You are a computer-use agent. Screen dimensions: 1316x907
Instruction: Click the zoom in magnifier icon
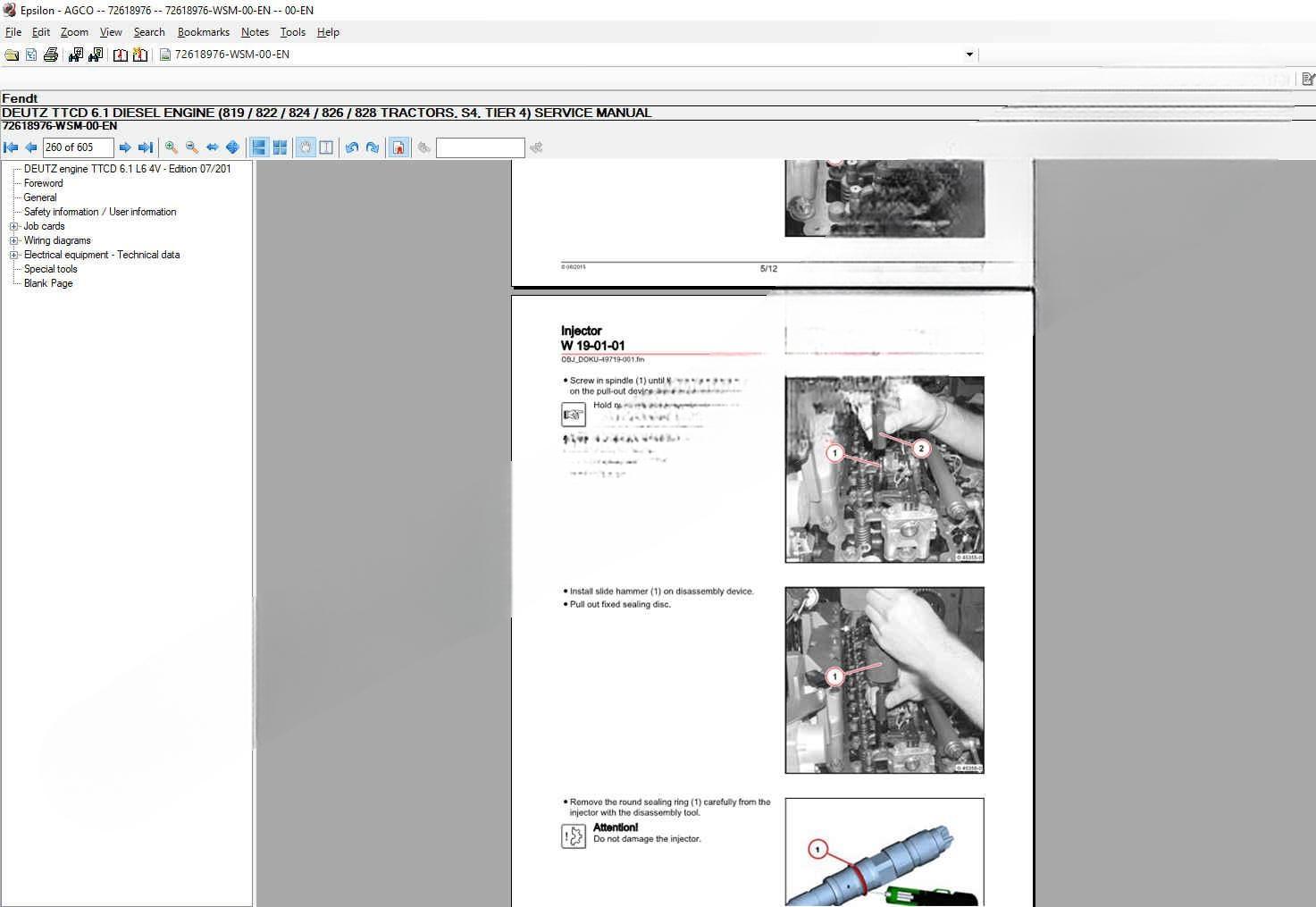(x=172, y=147)
